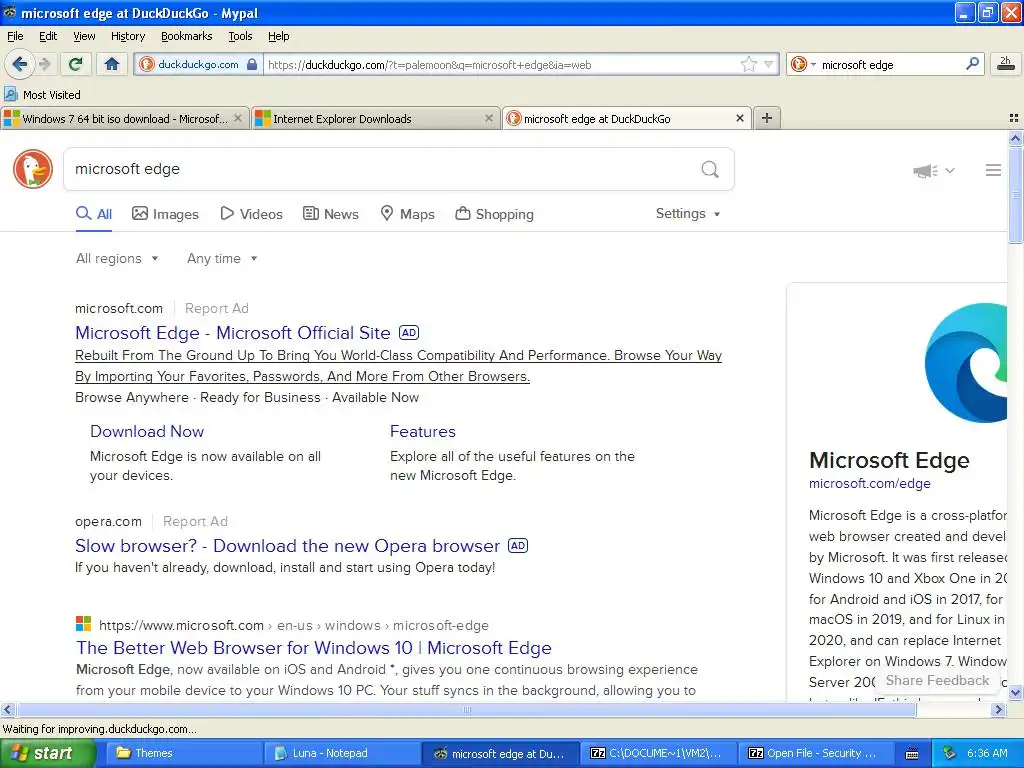
Task: Click the padlock site security icon
Action: click(x=252, y=65)
